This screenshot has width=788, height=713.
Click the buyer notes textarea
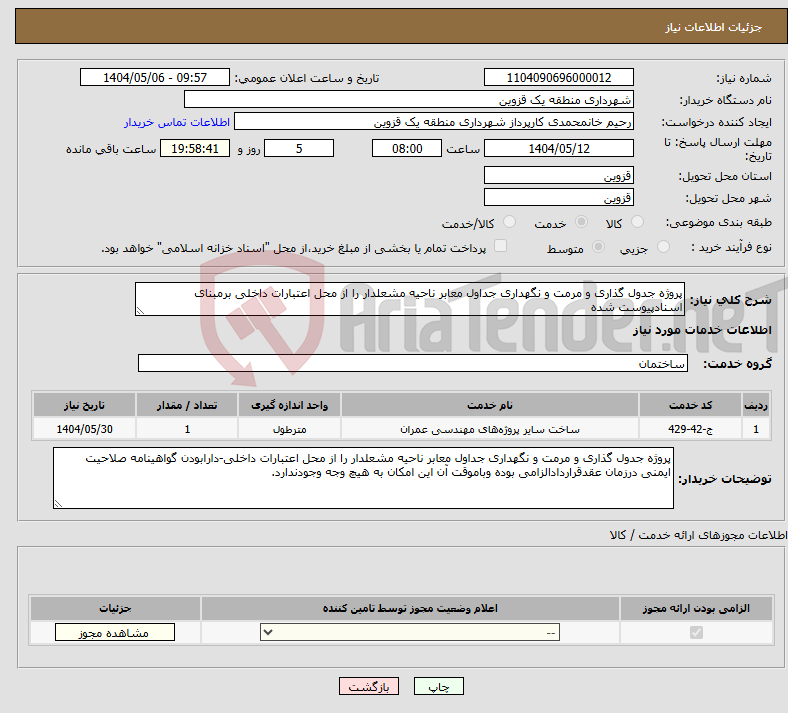(x=363, y=478)
